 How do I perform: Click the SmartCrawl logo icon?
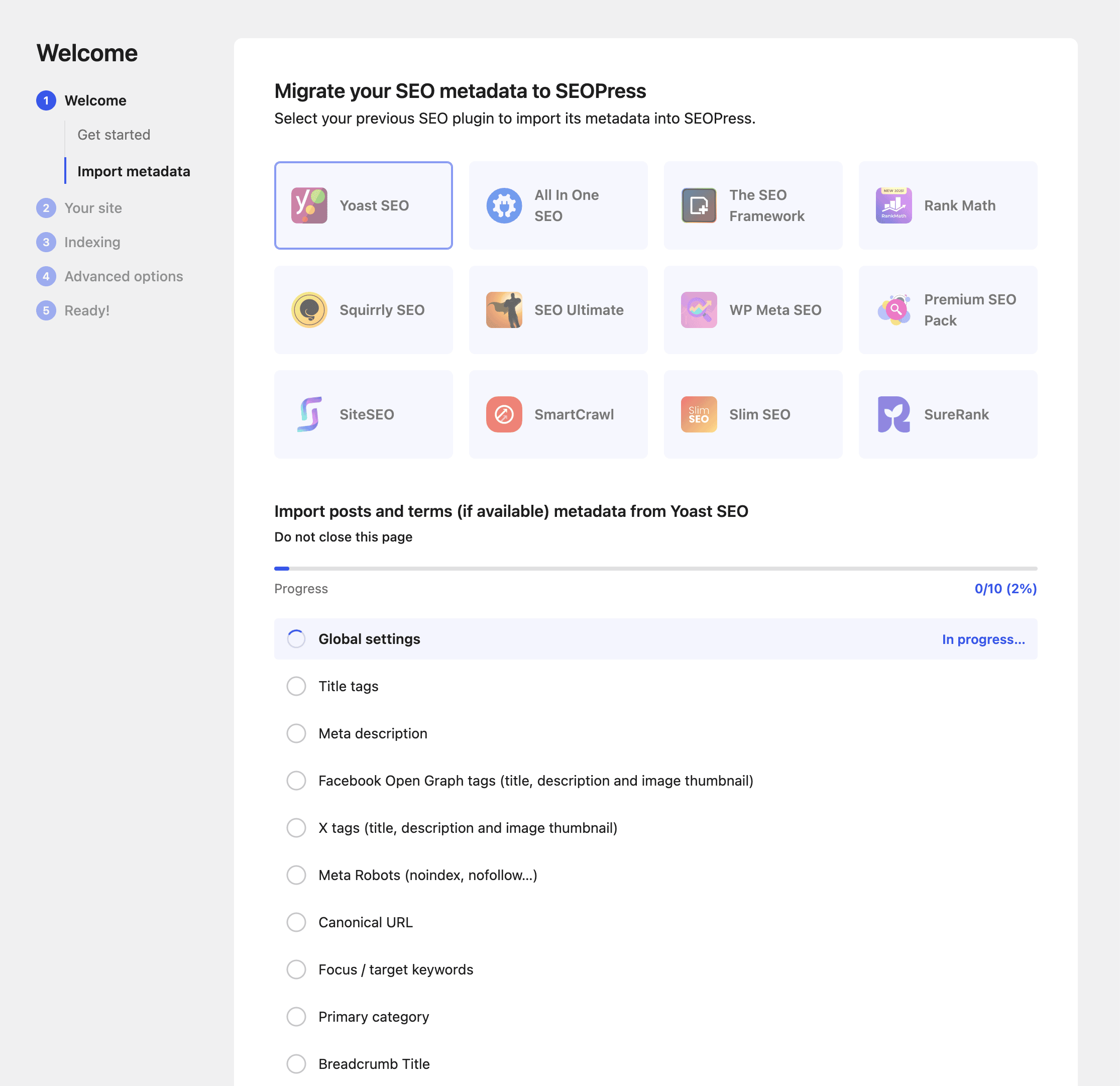tap(504, 414)
